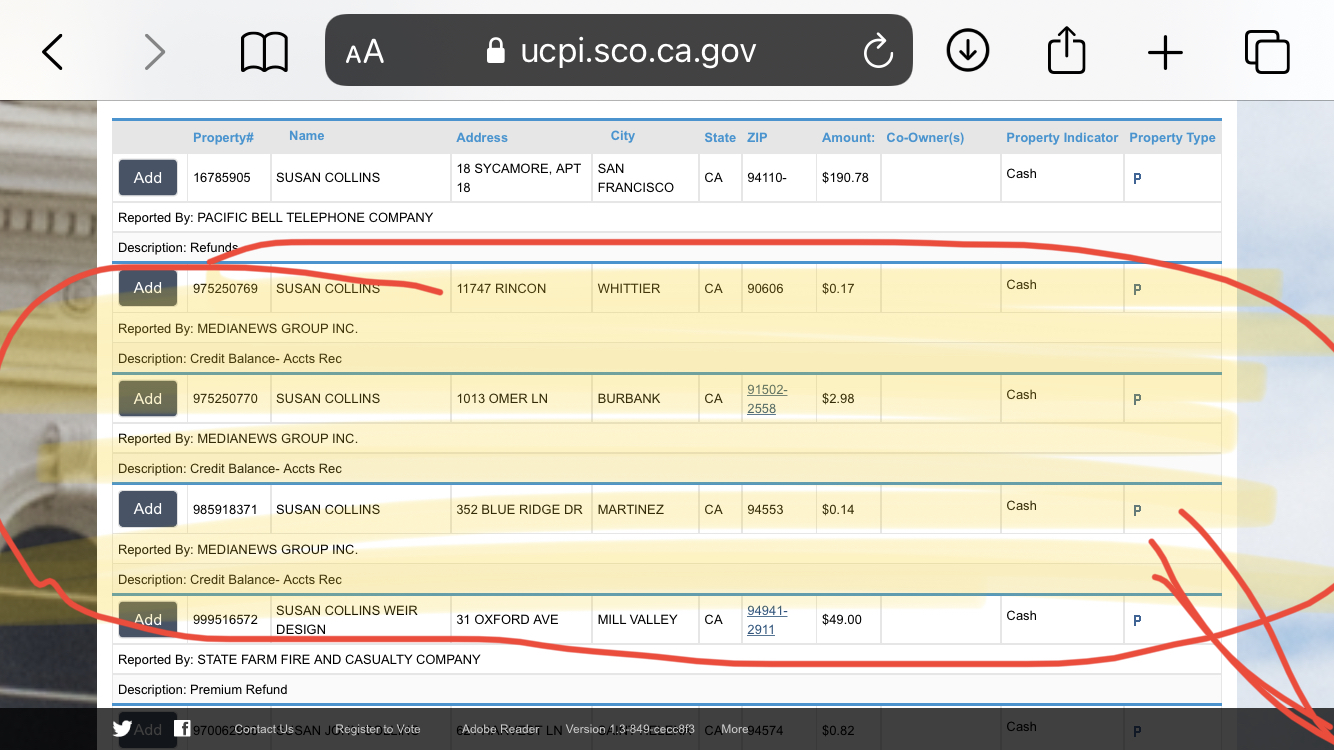Go back using Safari back arrow

[52, 51]
